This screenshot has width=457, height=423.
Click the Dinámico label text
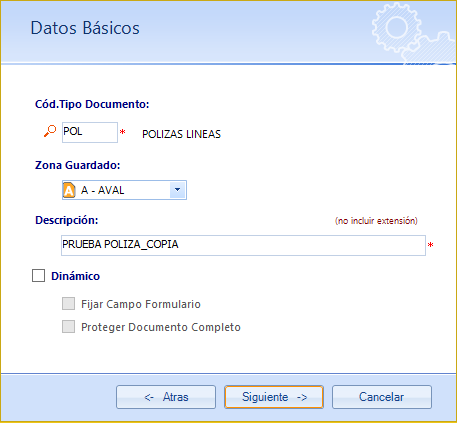coord(76,276)
